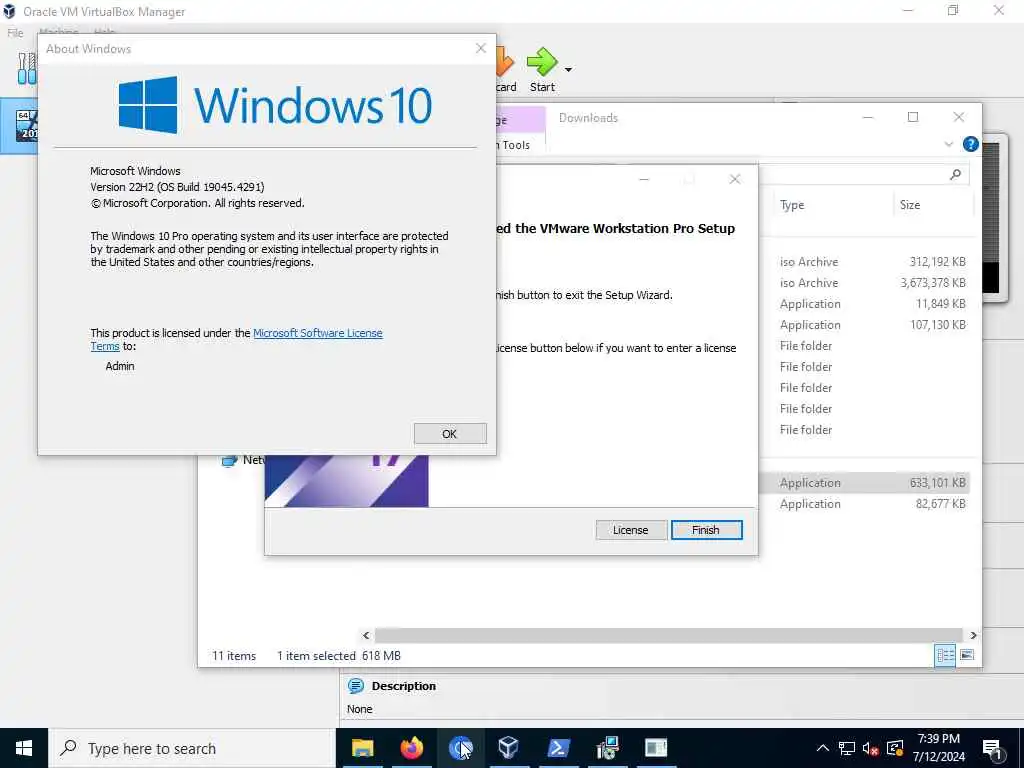Maximize the Downloads File Explorer window
Viewport: 1024px width, 768px height.
pyautogui.click(x=913, y=117)
